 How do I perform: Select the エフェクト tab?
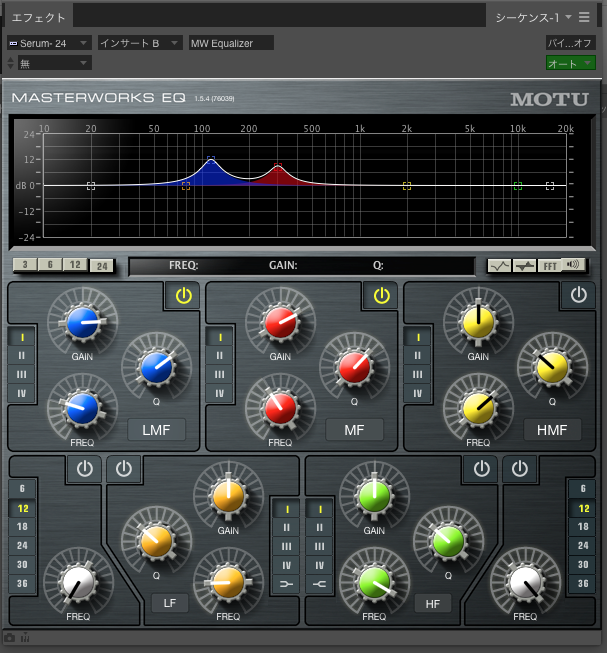pos(38,17)
